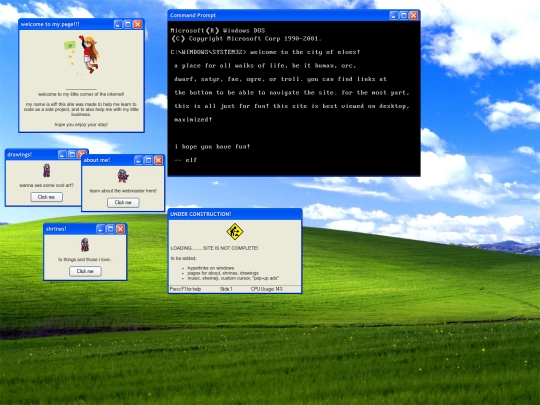Click 'welcome to my little corner' text

tap(81, 94)
